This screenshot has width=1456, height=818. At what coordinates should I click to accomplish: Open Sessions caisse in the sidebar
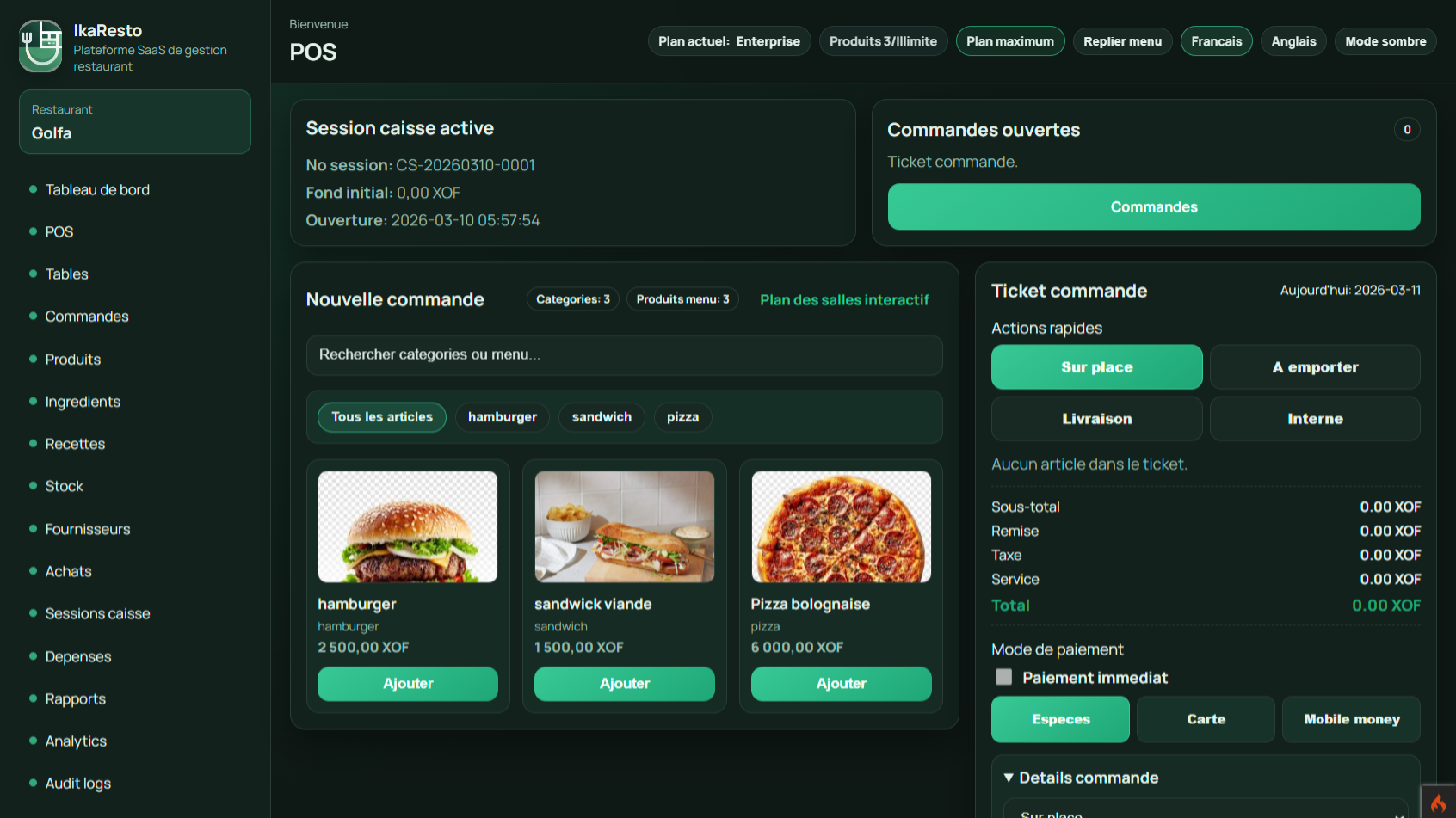(x=97, y=613)
